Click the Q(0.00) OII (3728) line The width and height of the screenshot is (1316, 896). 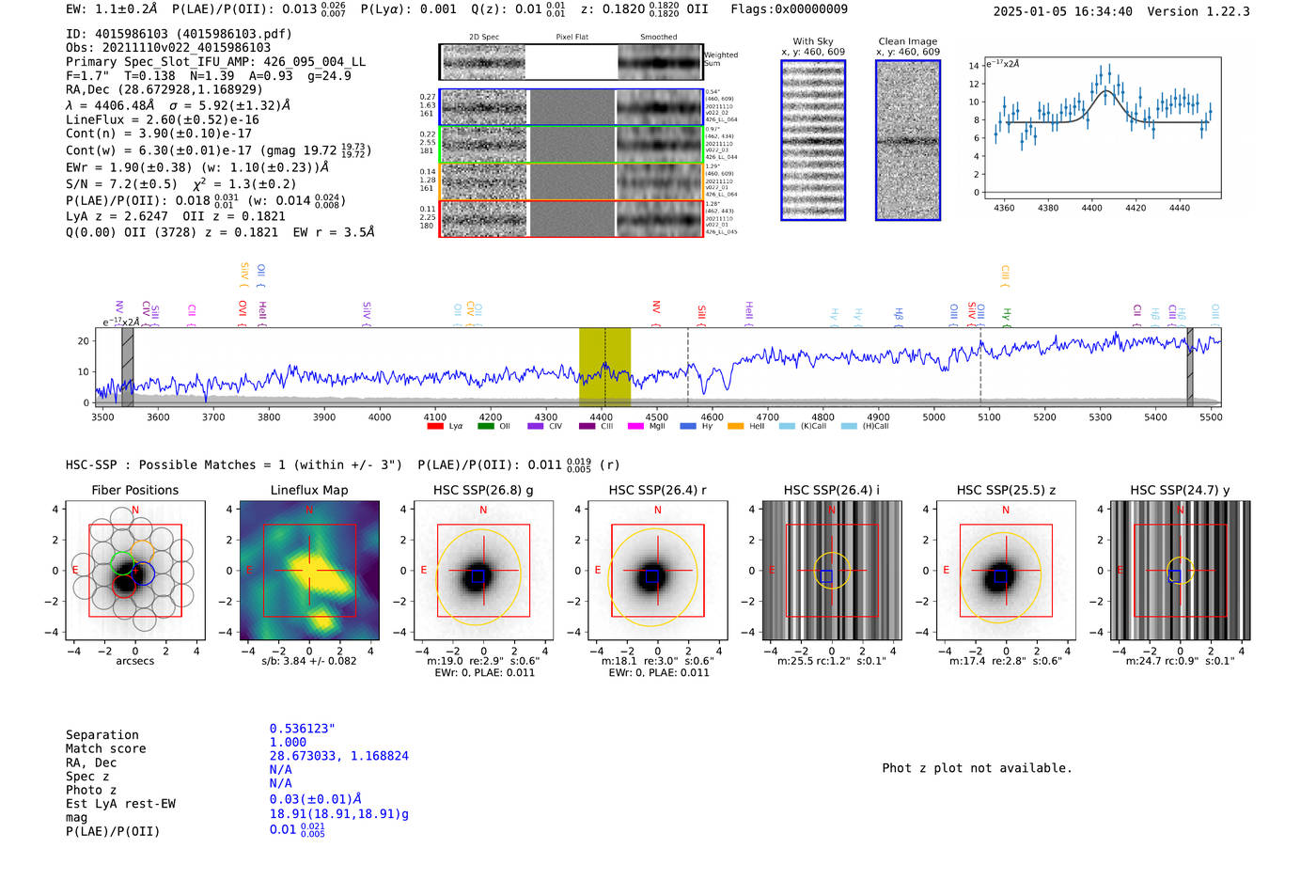[x=220, y=231]
